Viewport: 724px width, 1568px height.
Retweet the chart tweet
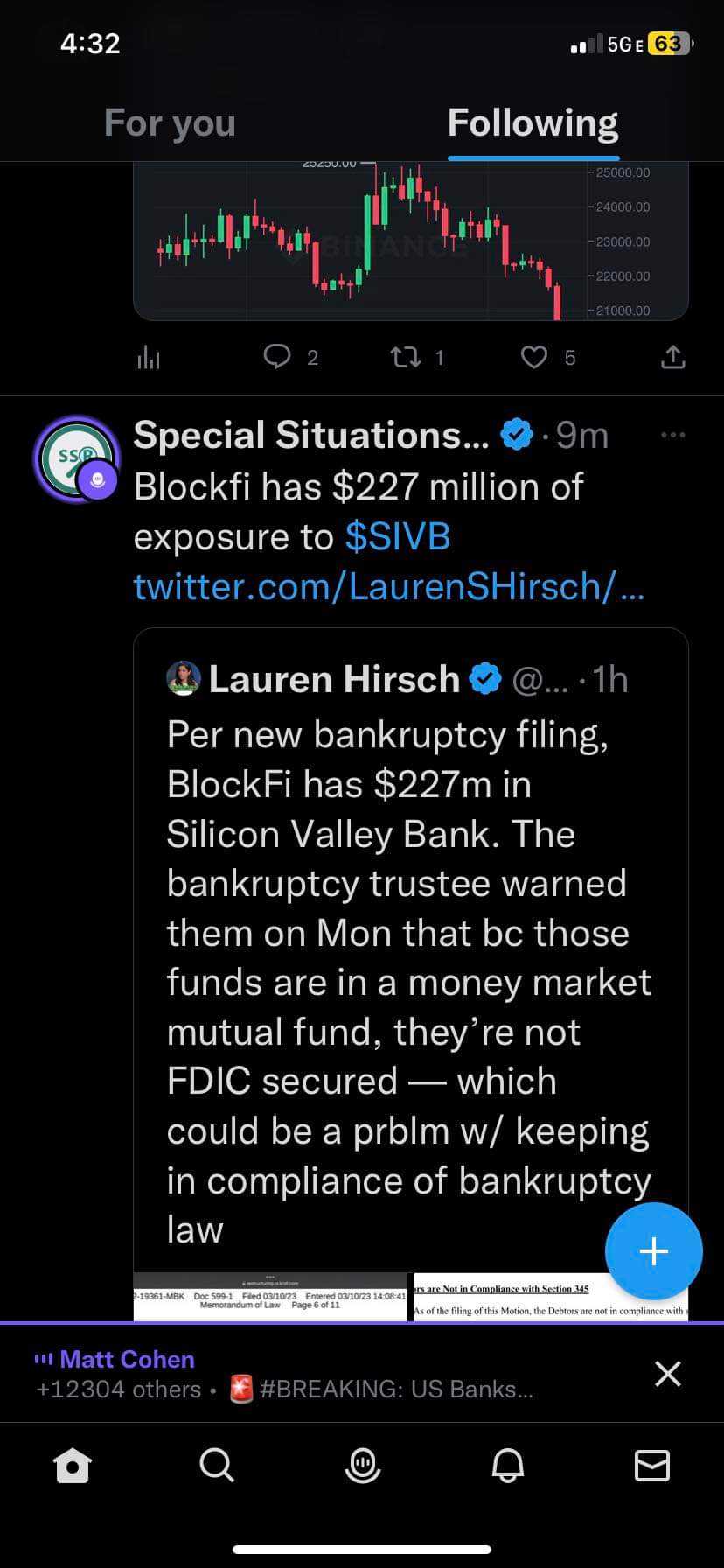point(405,357)
